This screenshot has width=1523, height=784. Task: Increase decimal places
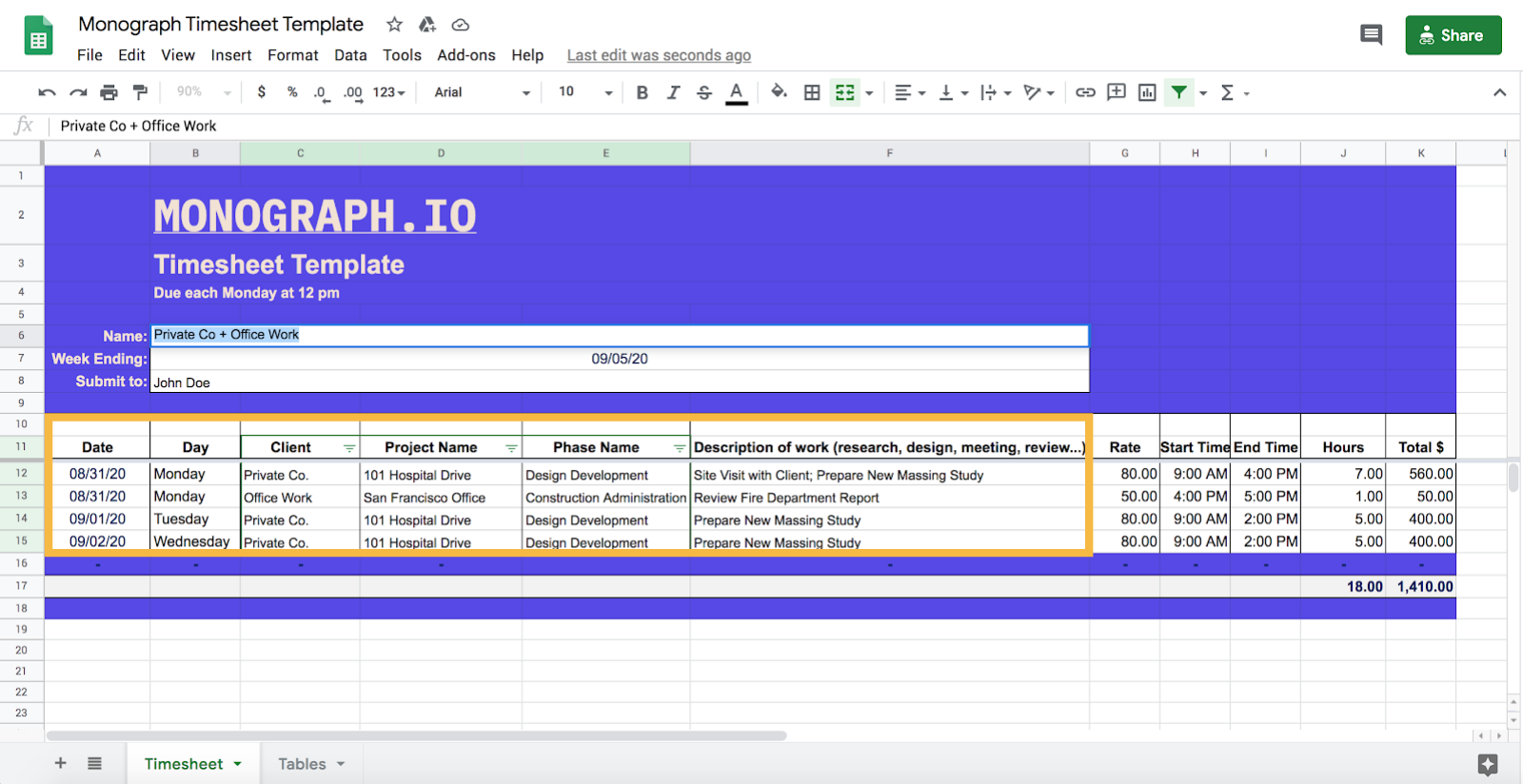tap(353, 93)
